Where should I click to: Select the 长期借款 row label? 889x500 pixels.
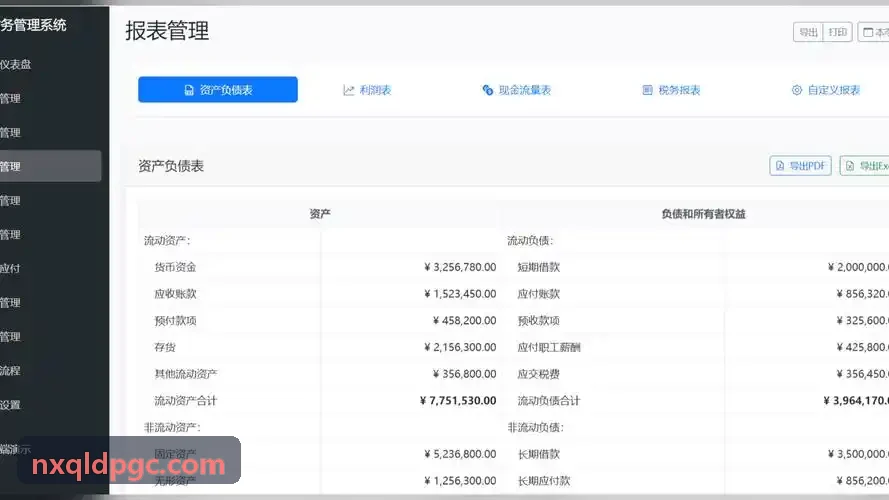[x=539, y=454]
